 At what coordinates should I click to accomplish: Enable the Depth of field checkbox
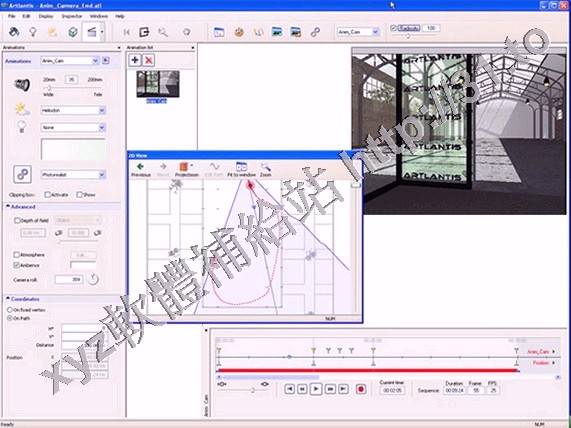[x=17, y=220]
